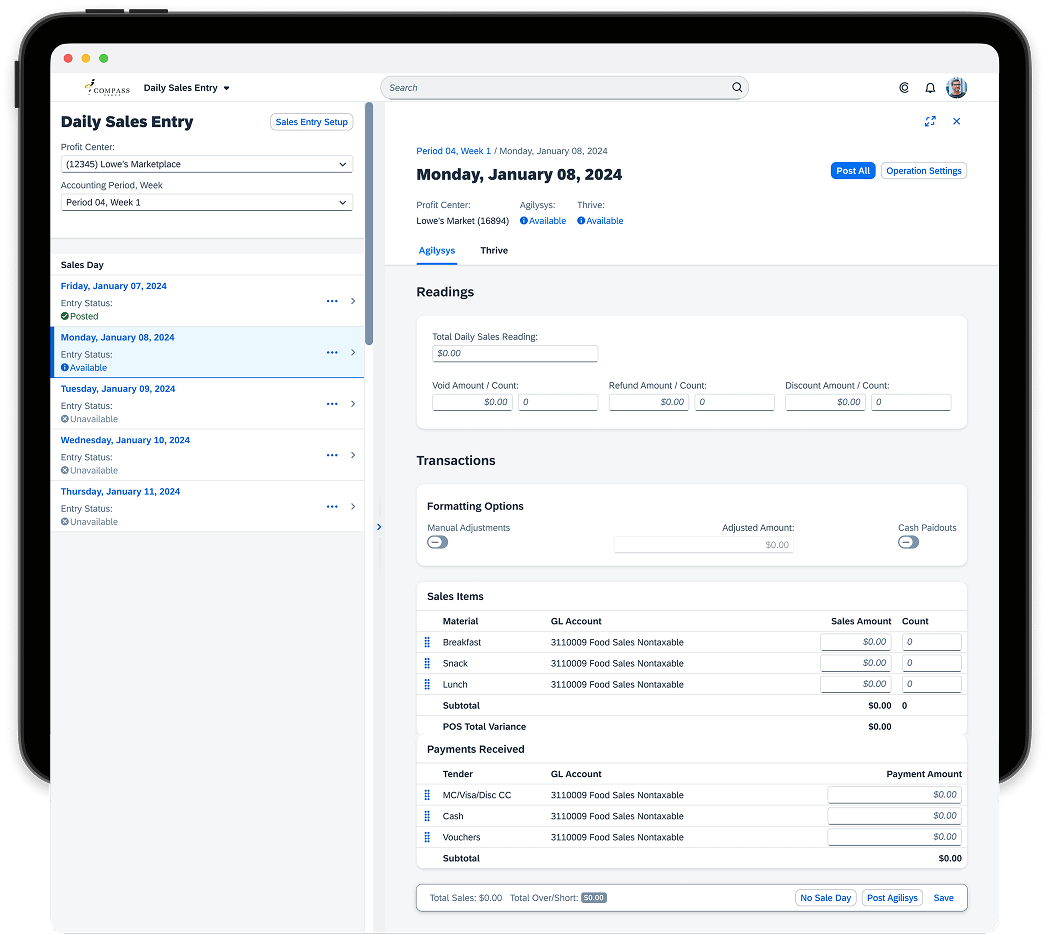
Task: Open the Profit Center dropdown
Action: tap(207, 164)
